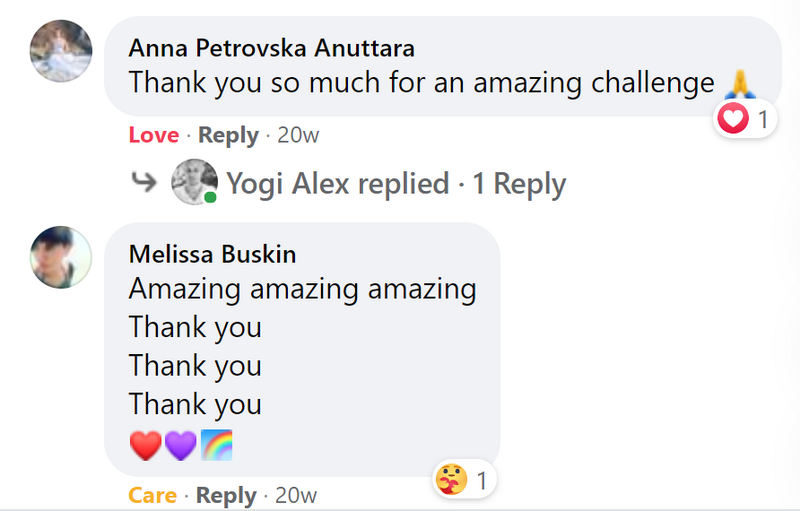Click the red heart emoji

coord(145,444)
